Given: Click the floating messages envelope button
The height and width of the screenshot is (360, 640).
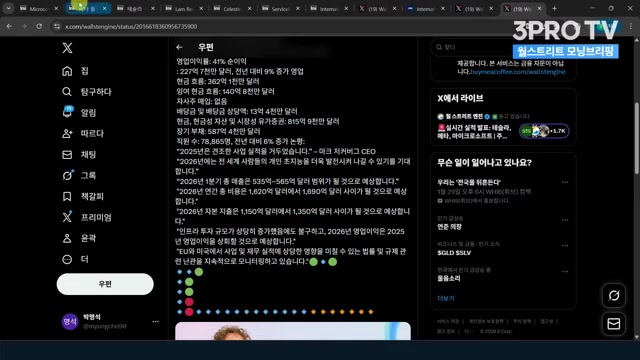Looking at the screenshot, I should [x=614, y=324].
